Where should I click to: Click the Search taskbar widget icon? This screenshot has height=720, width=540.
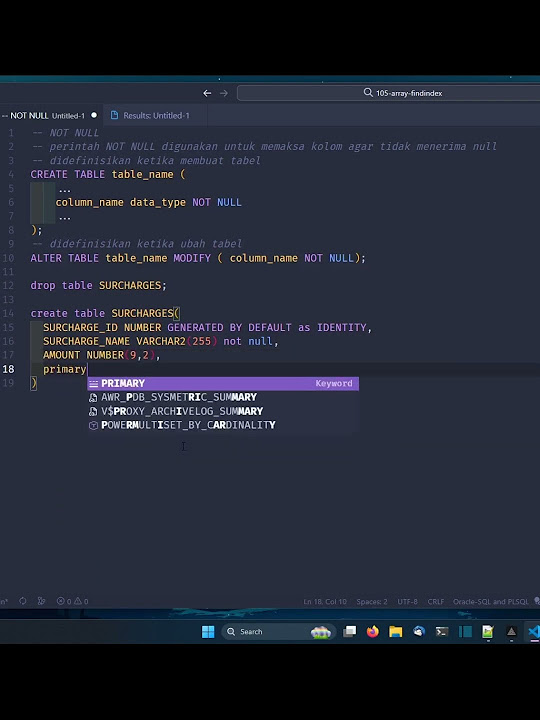click(321, 632)
